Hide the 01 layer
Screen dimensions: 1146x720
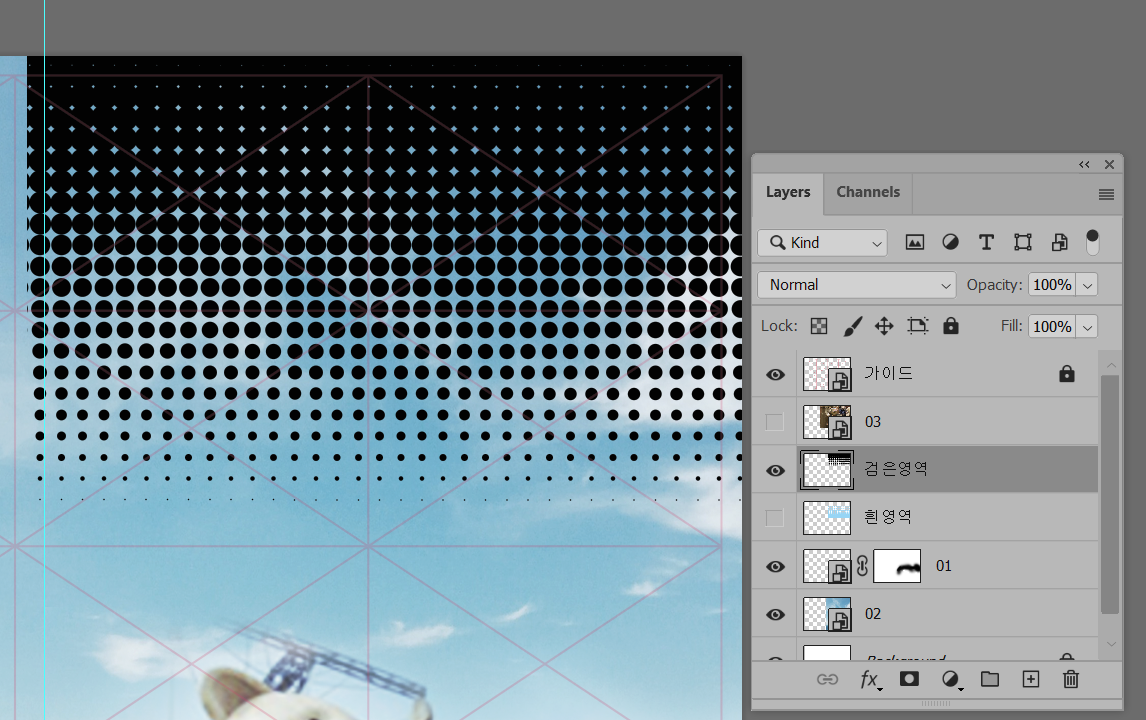775,566
